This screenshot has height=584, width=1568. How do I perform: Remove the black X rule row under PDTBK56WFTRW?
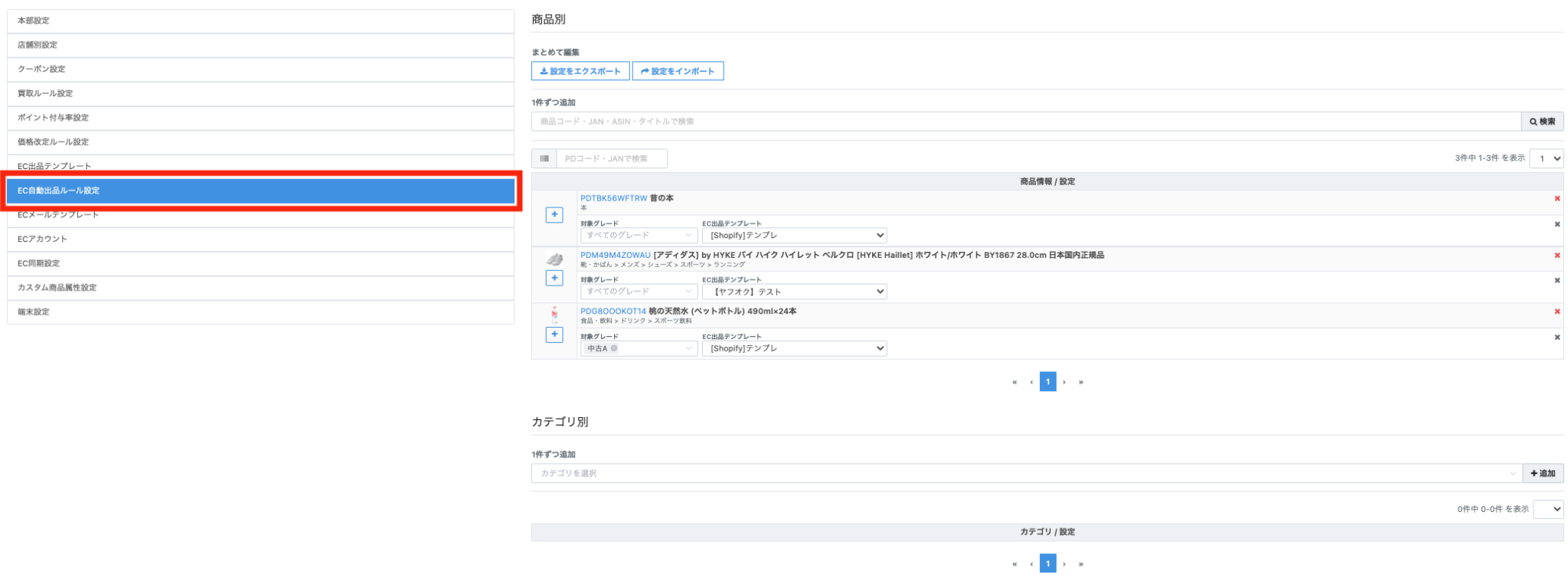(x=1557, y=224)
